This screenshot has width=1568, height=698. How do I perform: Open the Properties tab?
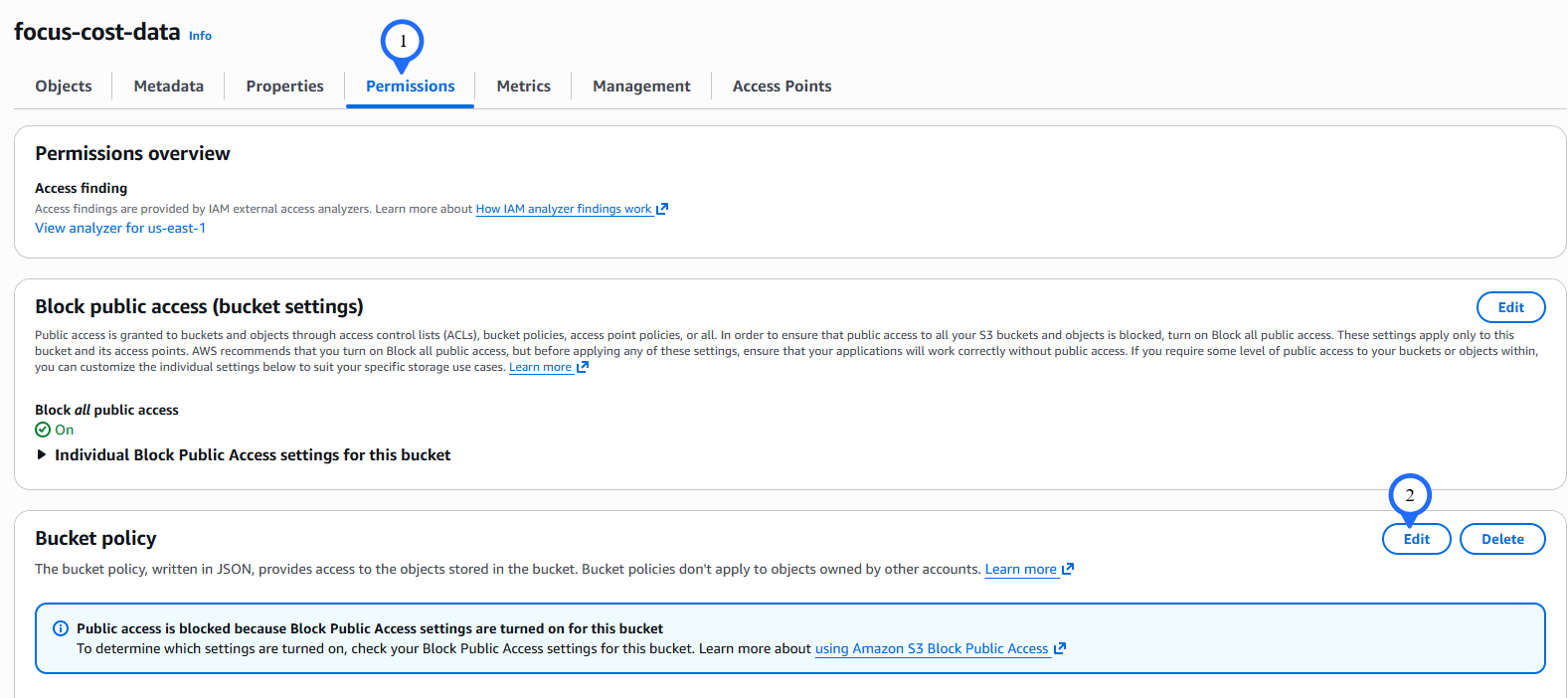(284, 87)
